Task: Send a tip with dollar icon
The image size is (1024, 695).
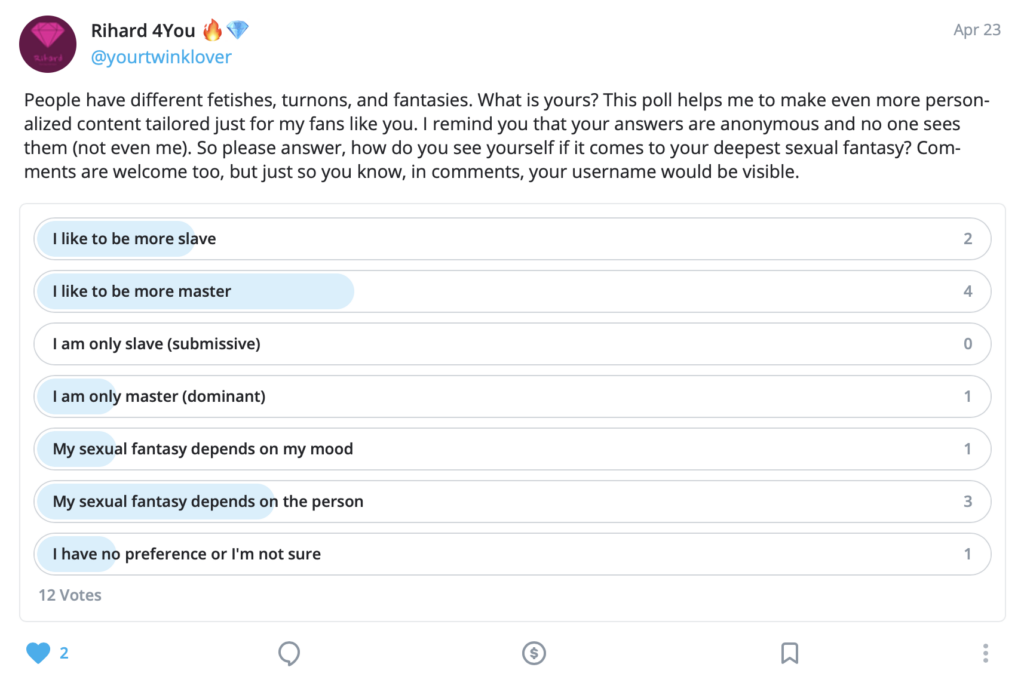Action: 534,653
